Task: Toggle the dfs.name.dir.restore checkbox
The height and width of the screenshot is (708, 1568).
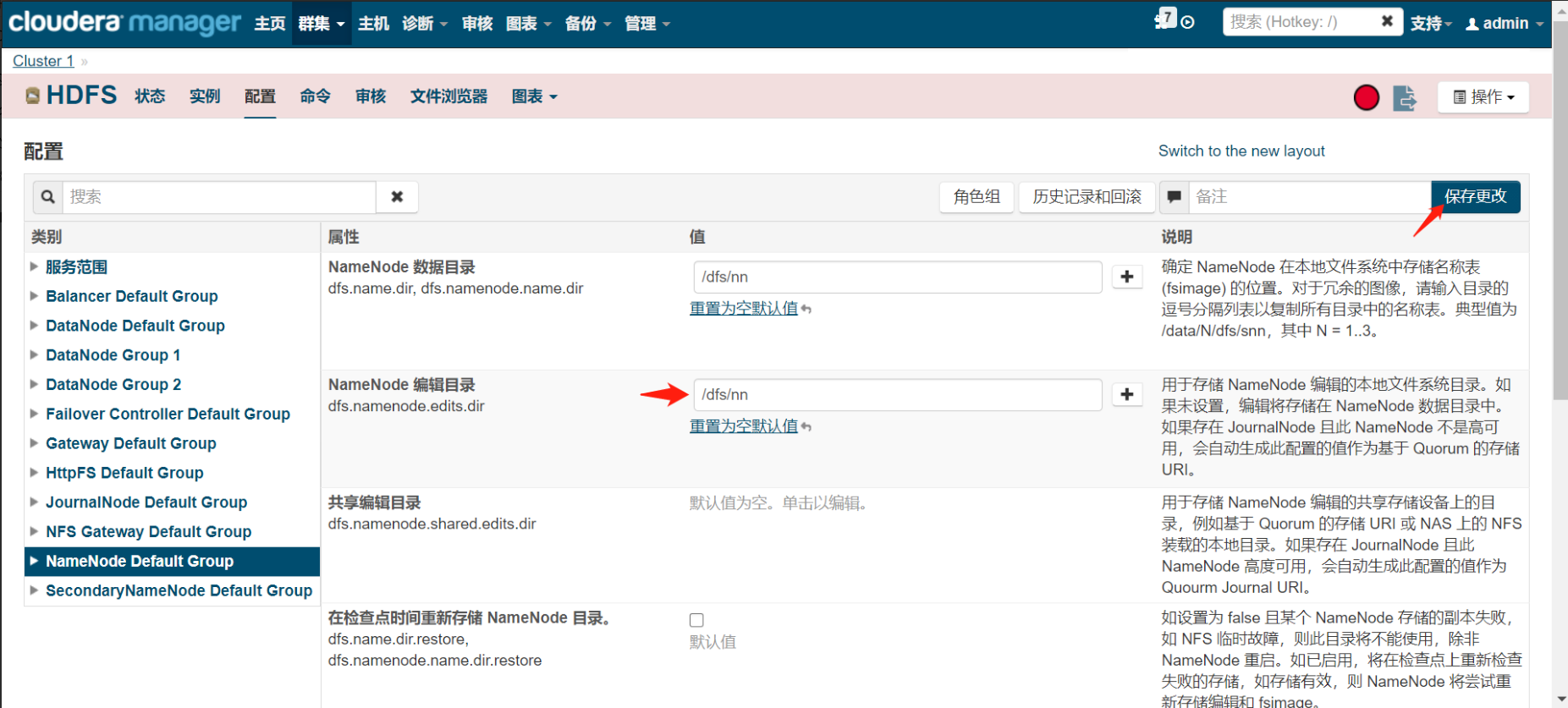Action: point(696,620)
